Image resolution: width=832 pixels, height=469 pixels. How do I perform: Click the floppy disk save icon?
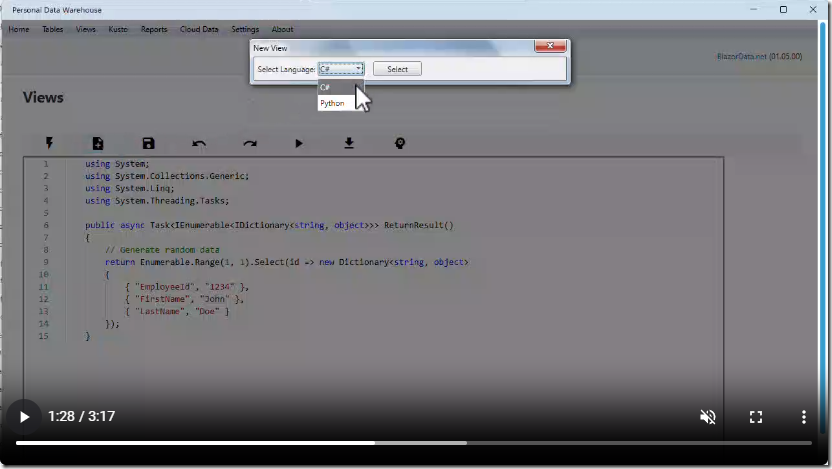148,143
